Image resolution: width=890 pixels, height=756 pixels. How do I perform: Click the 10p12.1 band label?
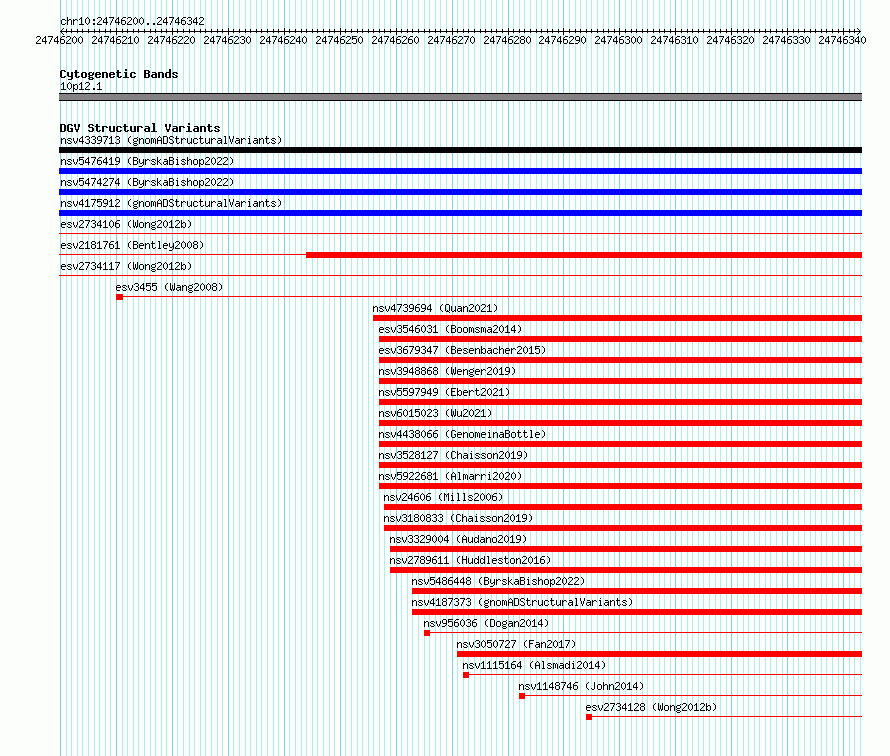81,86
